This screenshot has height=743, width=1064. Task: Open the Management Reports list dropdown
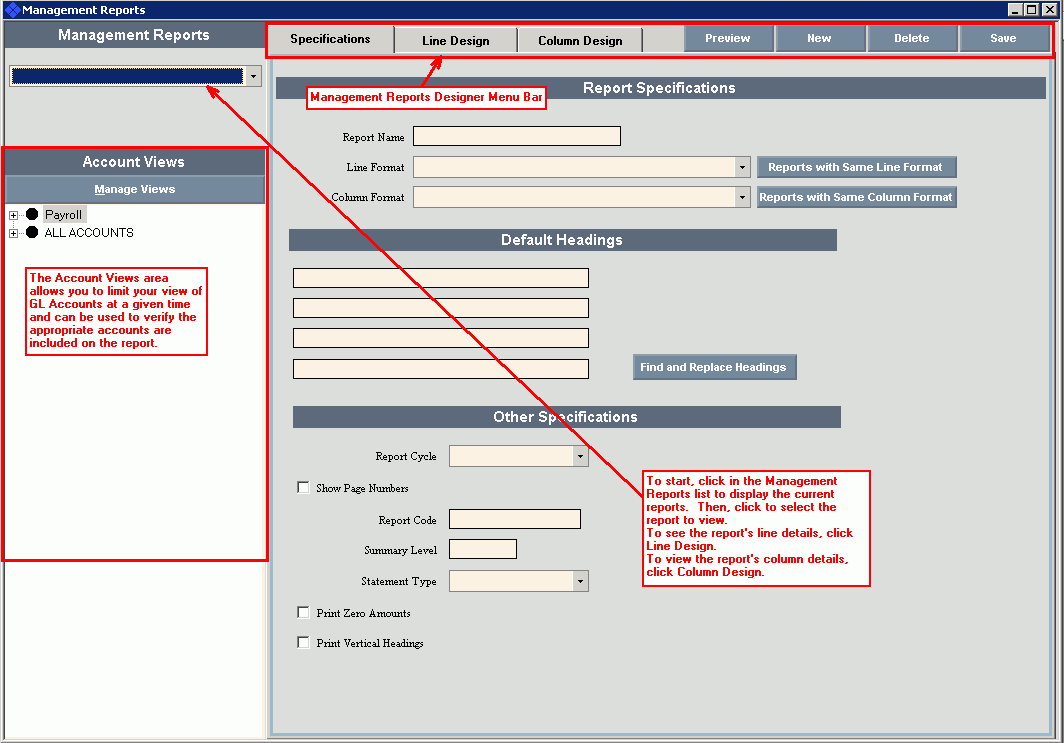tap(254, 76)
